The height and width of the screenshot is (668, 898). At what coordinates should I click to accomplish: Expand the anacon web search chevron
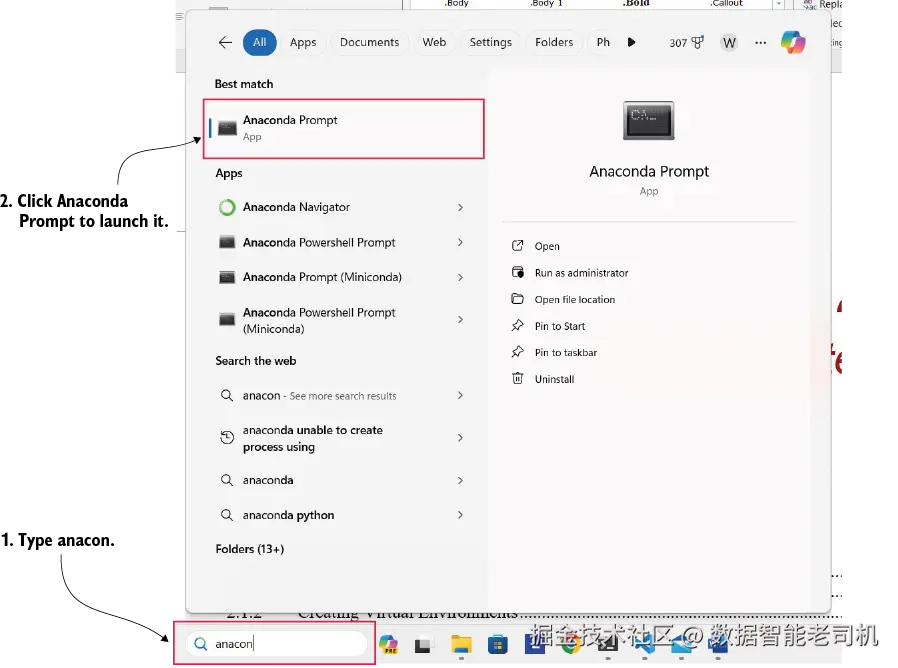coord(460,395)
